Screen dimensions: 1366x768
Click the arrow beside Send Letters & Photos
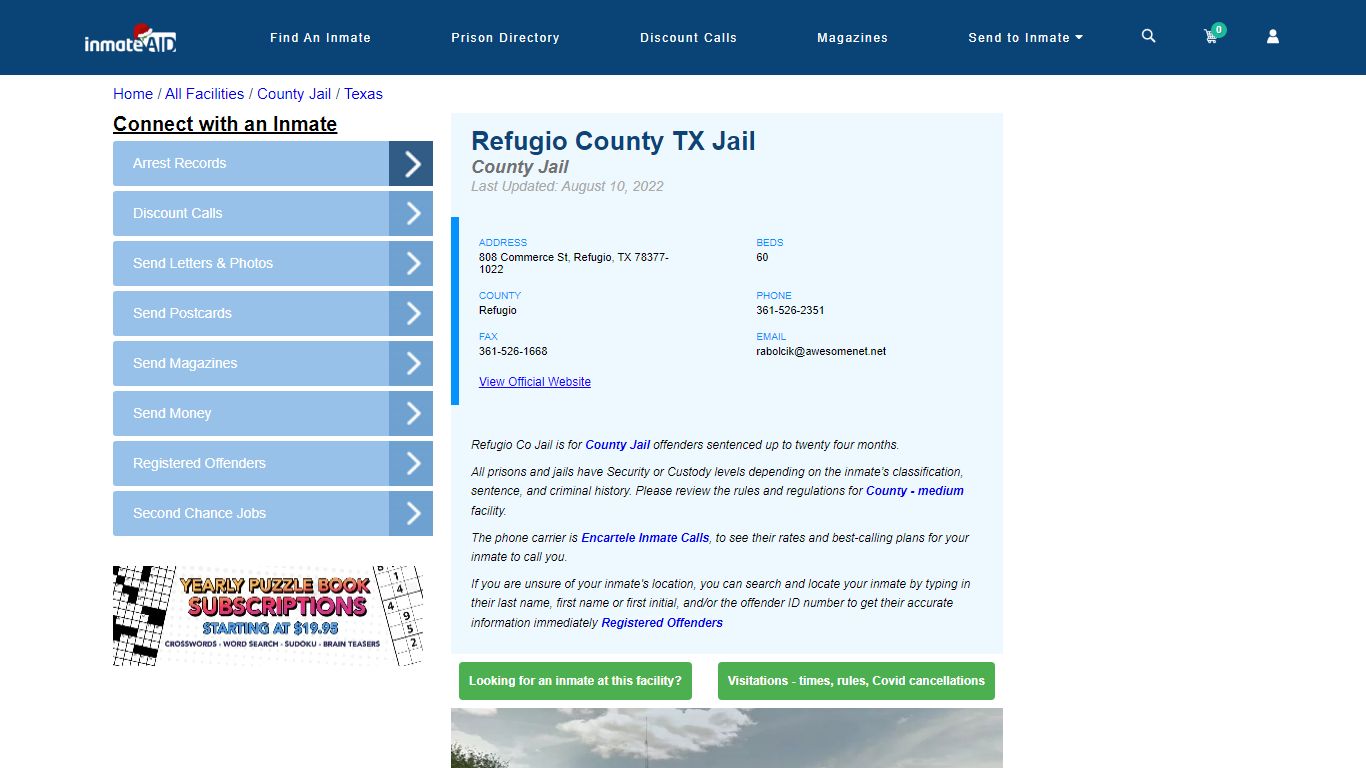coord(411,264)
